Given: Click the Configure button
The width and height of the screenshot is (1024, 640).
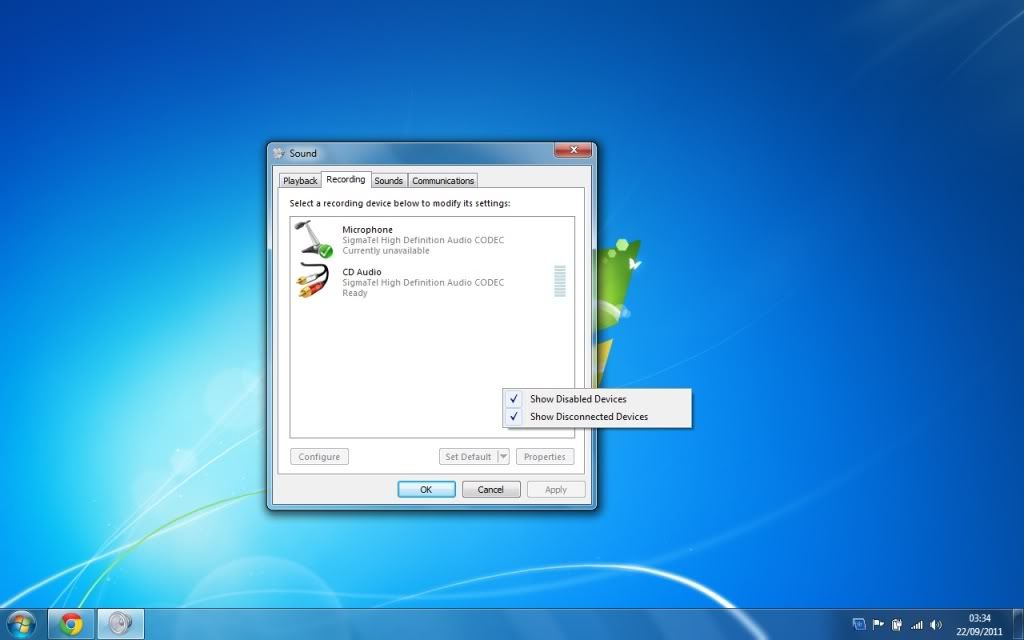Looking at the screenshot, I should click(x=319, y=456).
